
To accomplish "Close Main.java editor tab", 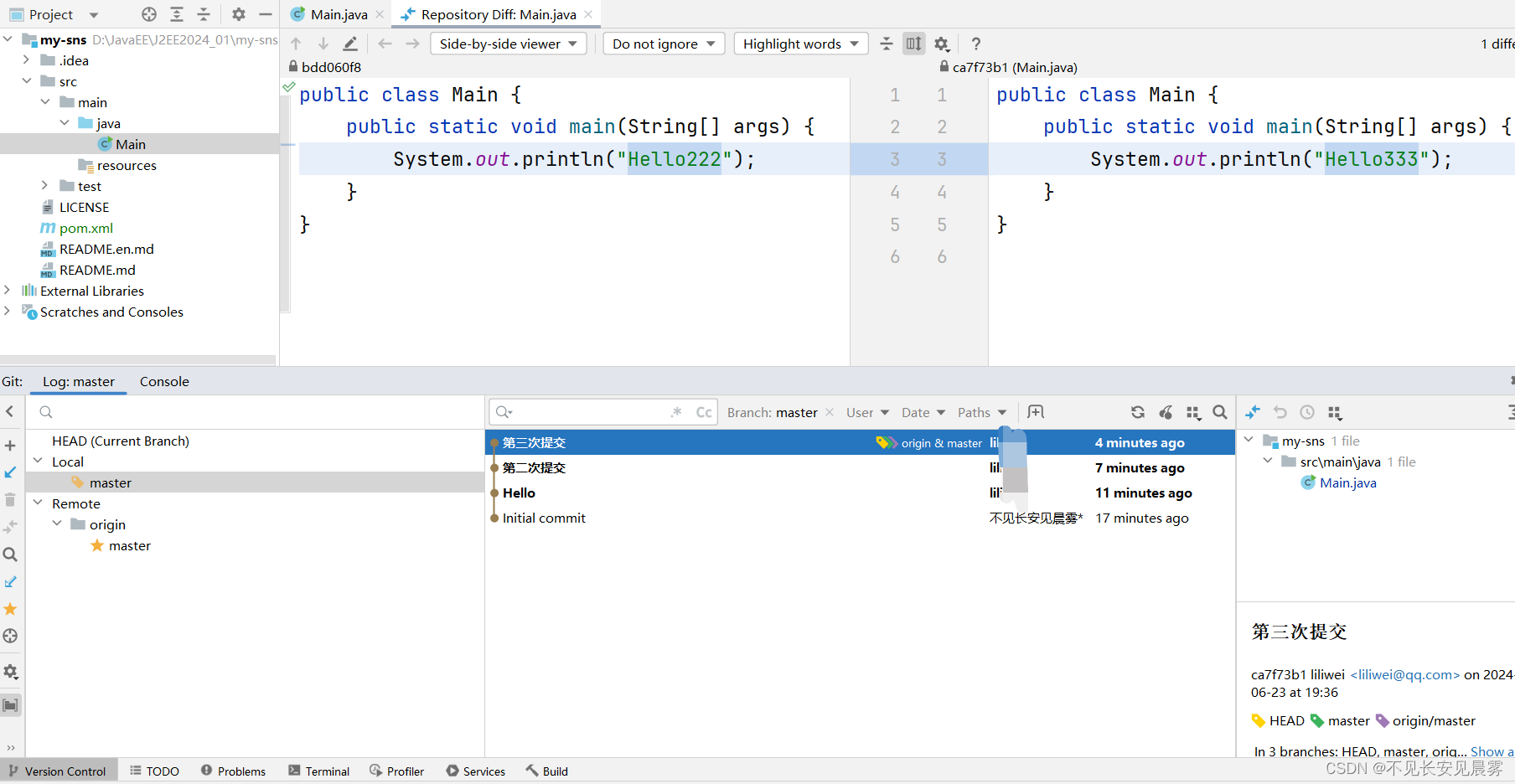I will [380, 14].
